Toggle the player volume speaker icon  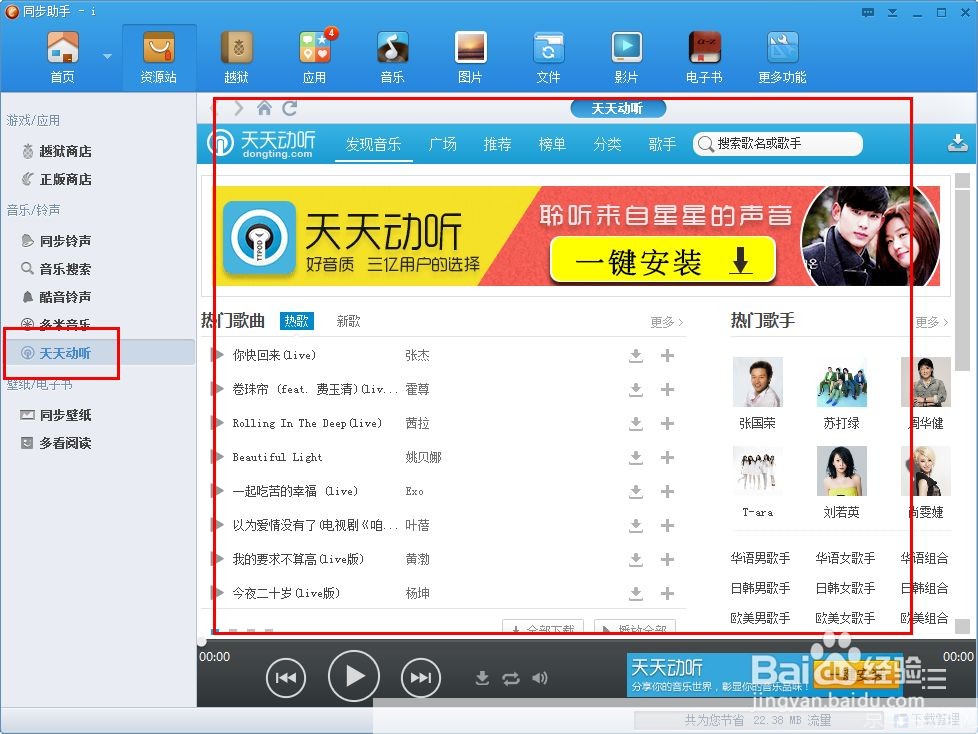pyautogui.click(x=540, y=678)
